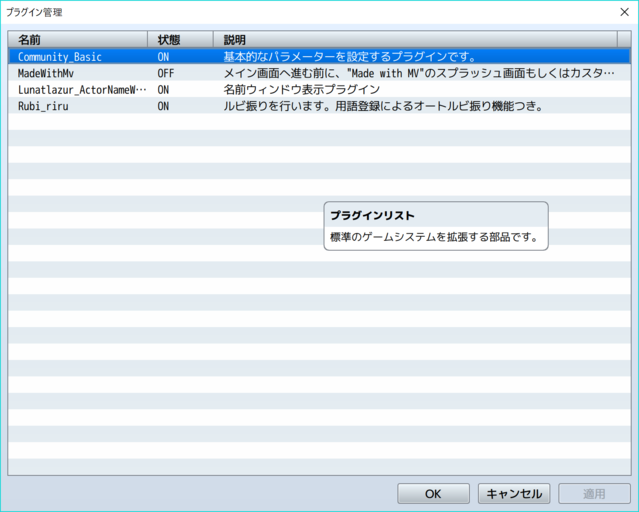Click the キャンセル button

click(x=514, y=494)
